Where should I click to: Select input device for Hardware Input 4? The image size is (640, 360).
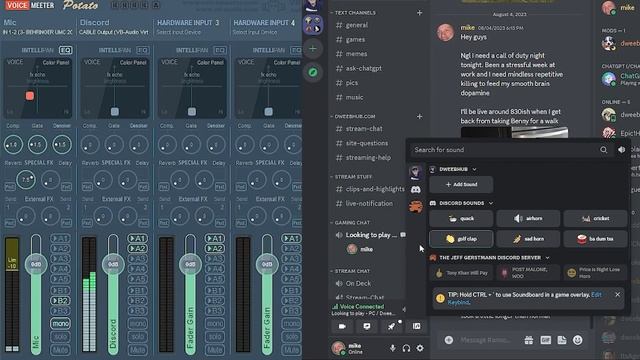[x=255, y=32]
